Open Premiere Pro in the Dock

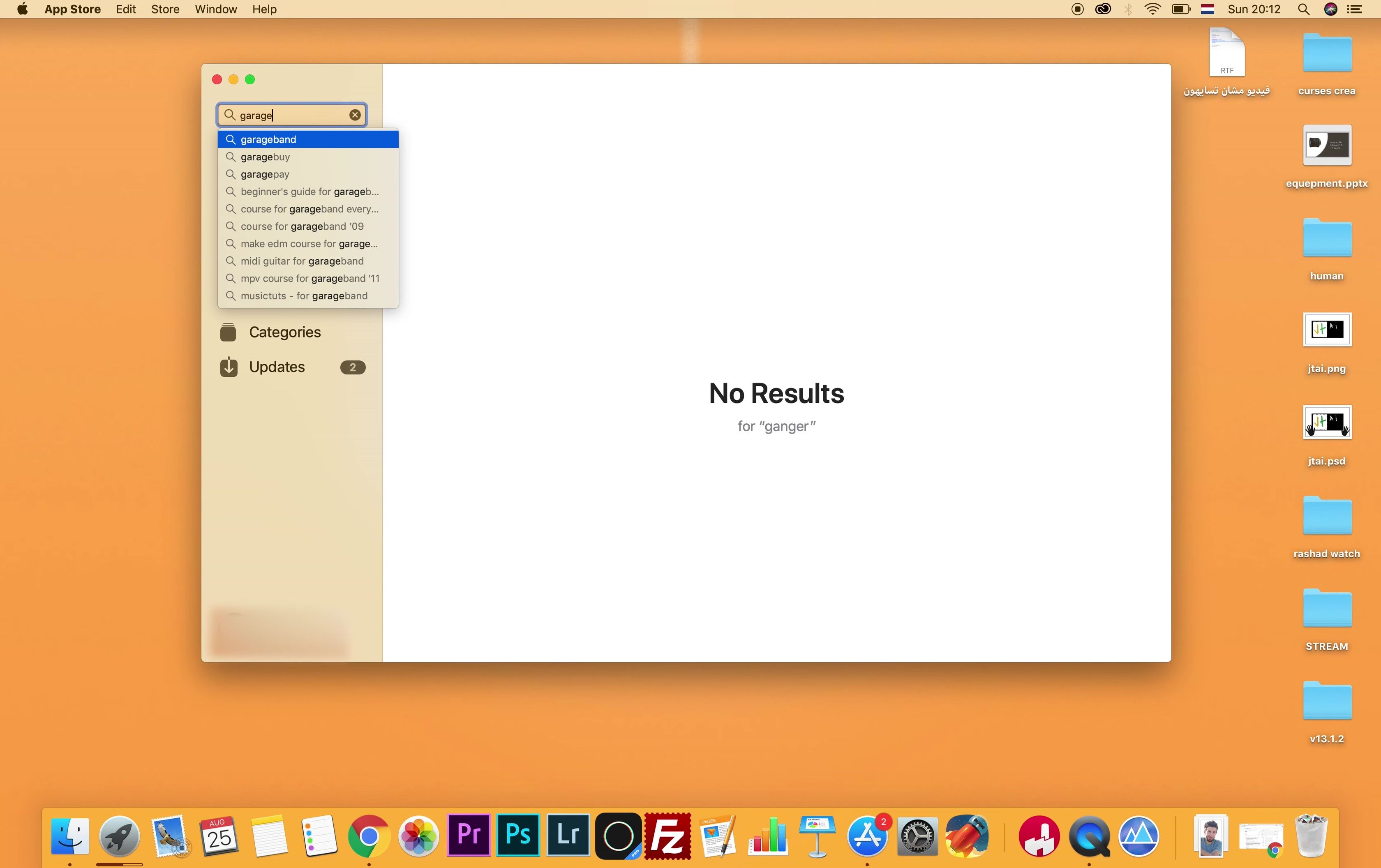point(469,835)
